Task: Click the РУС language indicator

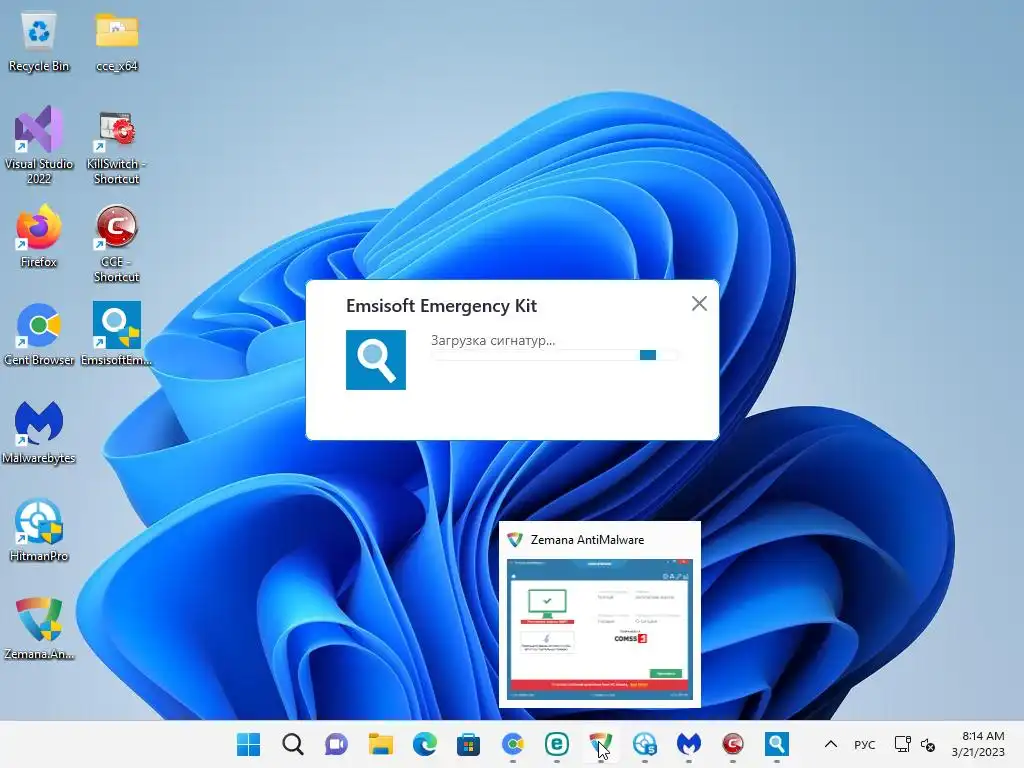Action: [x=865, y=744]
